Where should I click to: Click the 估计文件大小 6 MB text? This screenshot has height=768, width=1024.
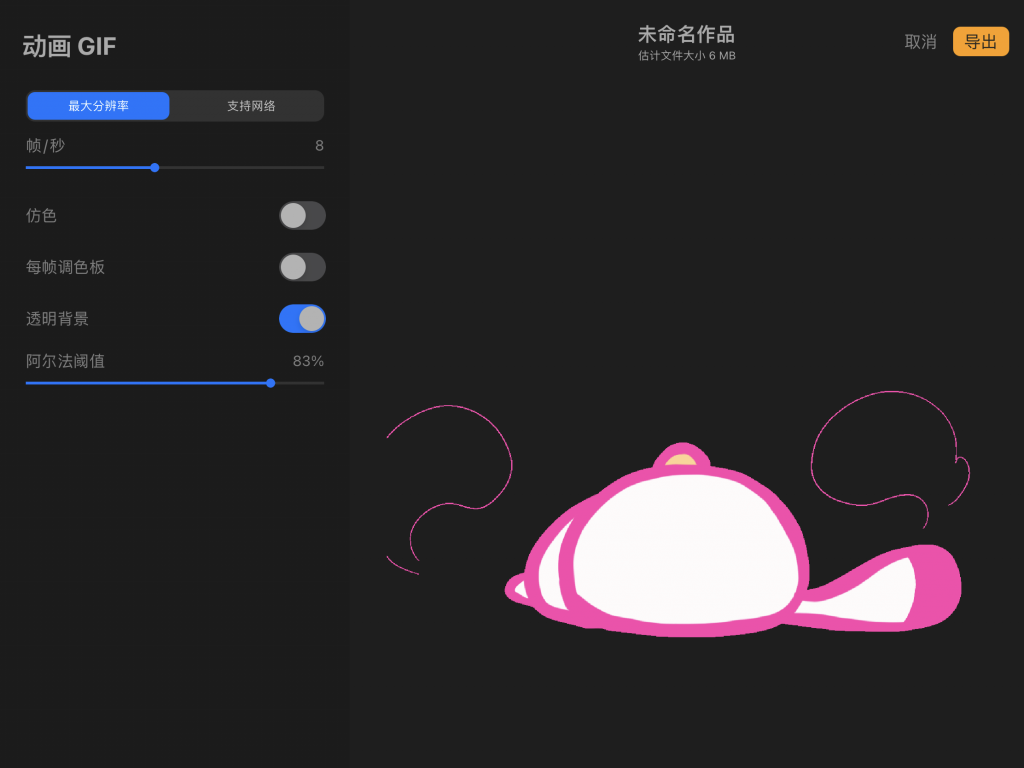pos(686,56)
